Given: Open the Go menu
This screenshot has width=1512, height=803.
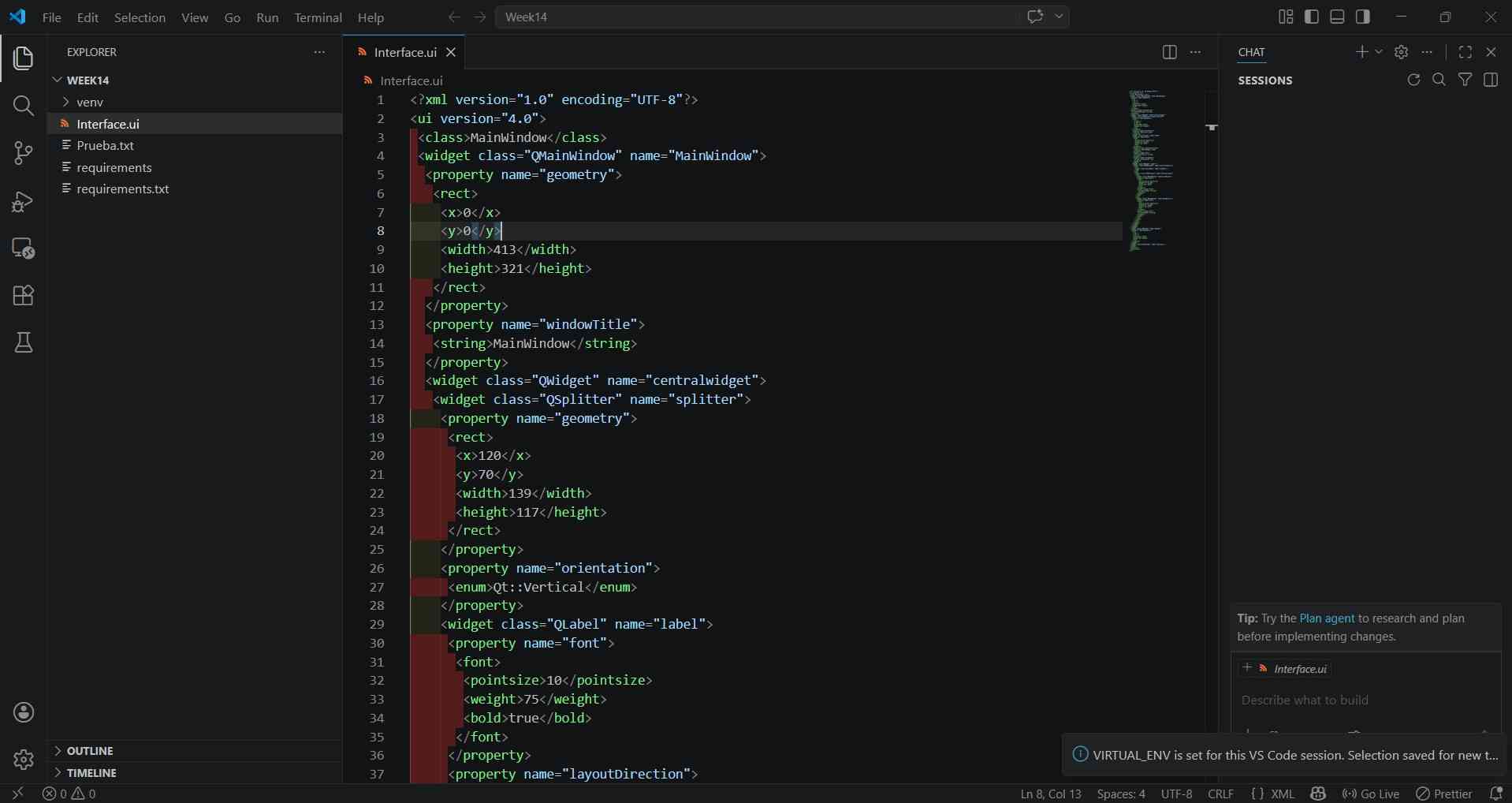Looking at the screenshot, I should pos(233,17).
